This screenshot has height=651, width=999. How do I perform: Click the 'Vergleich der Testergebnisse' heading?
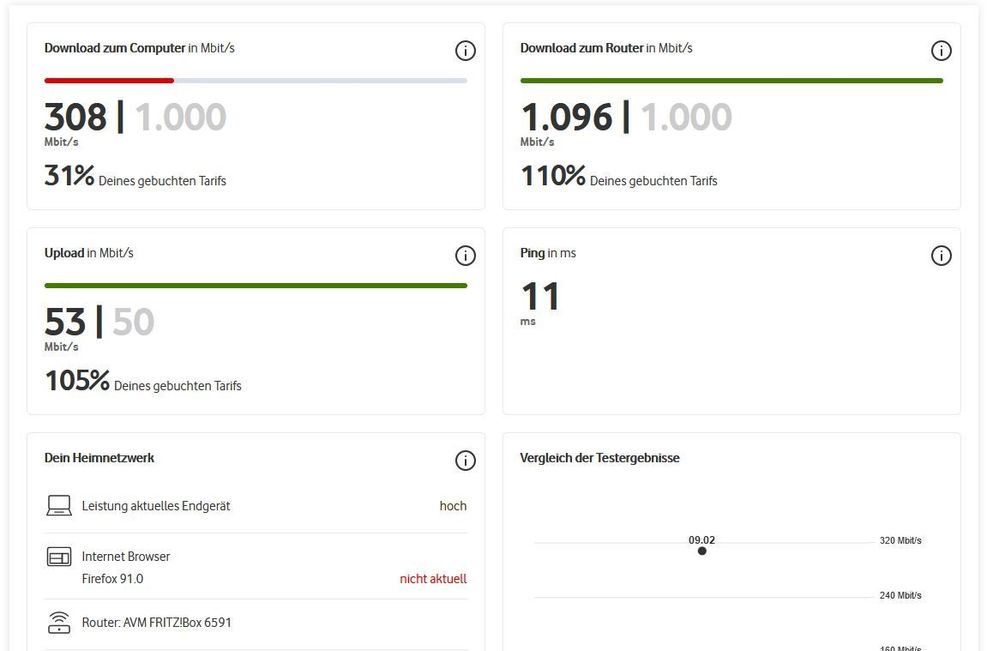tap(600, 458)
